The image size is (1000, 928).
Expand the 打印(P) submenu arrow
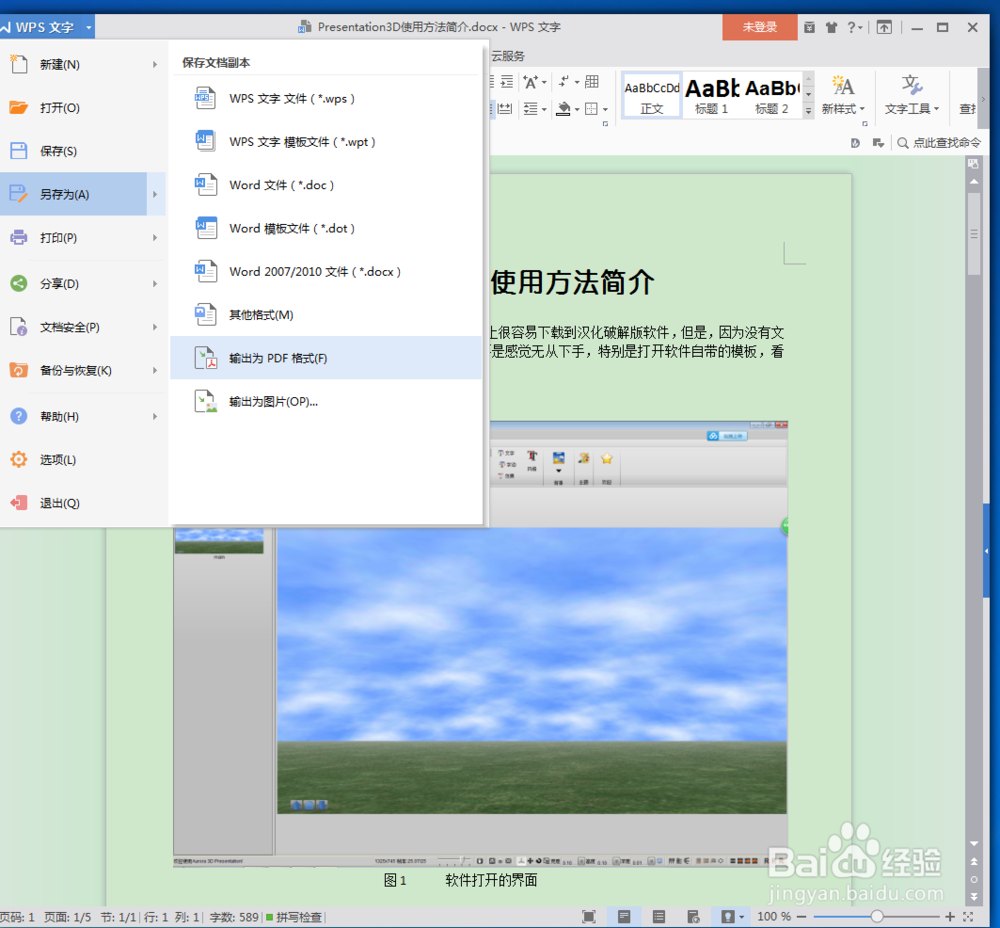(x=155, y=237)
